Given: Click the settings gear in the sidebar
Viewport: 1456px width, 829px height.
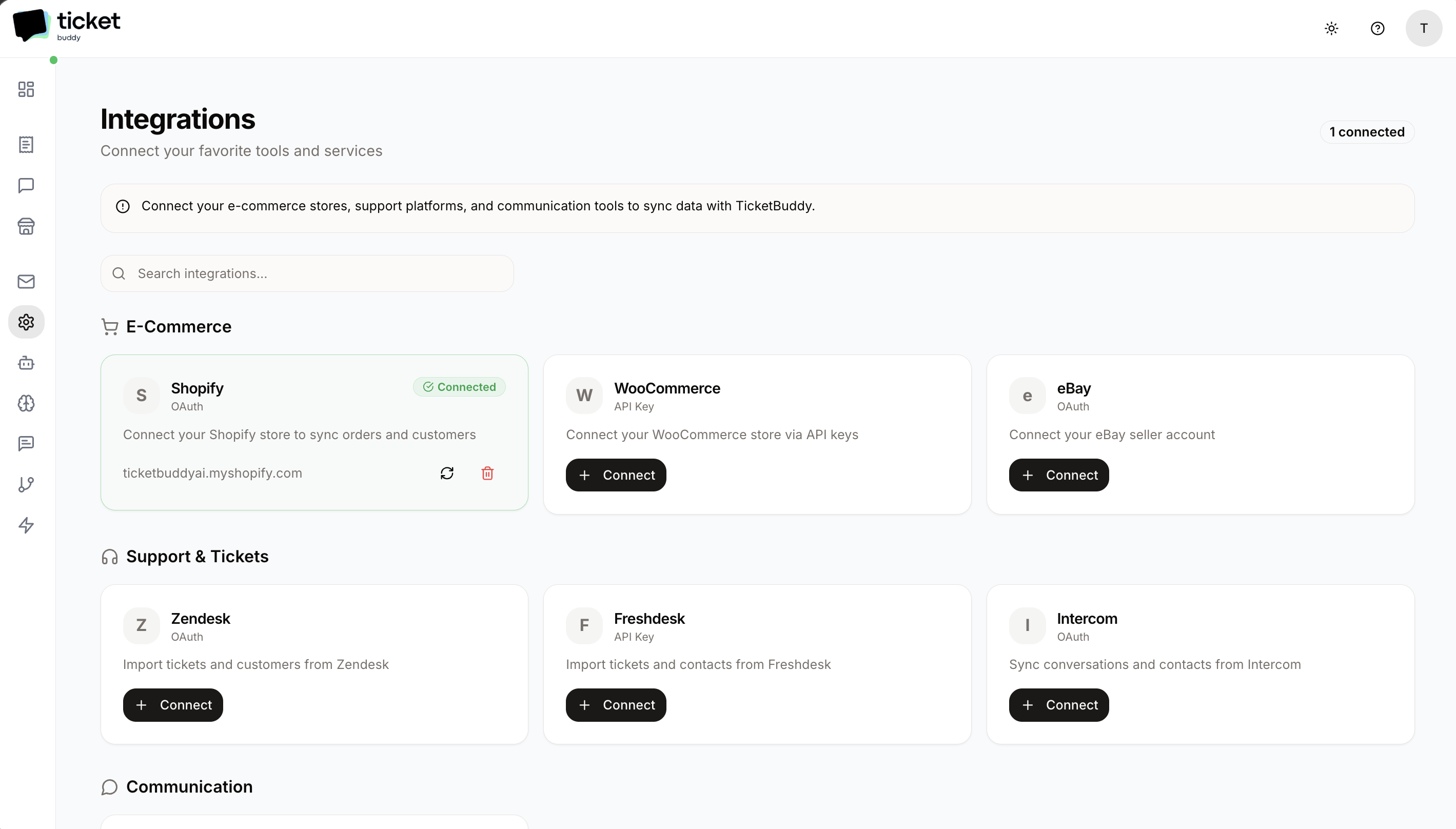Looking at the screenshot, I should click(26, 322).
